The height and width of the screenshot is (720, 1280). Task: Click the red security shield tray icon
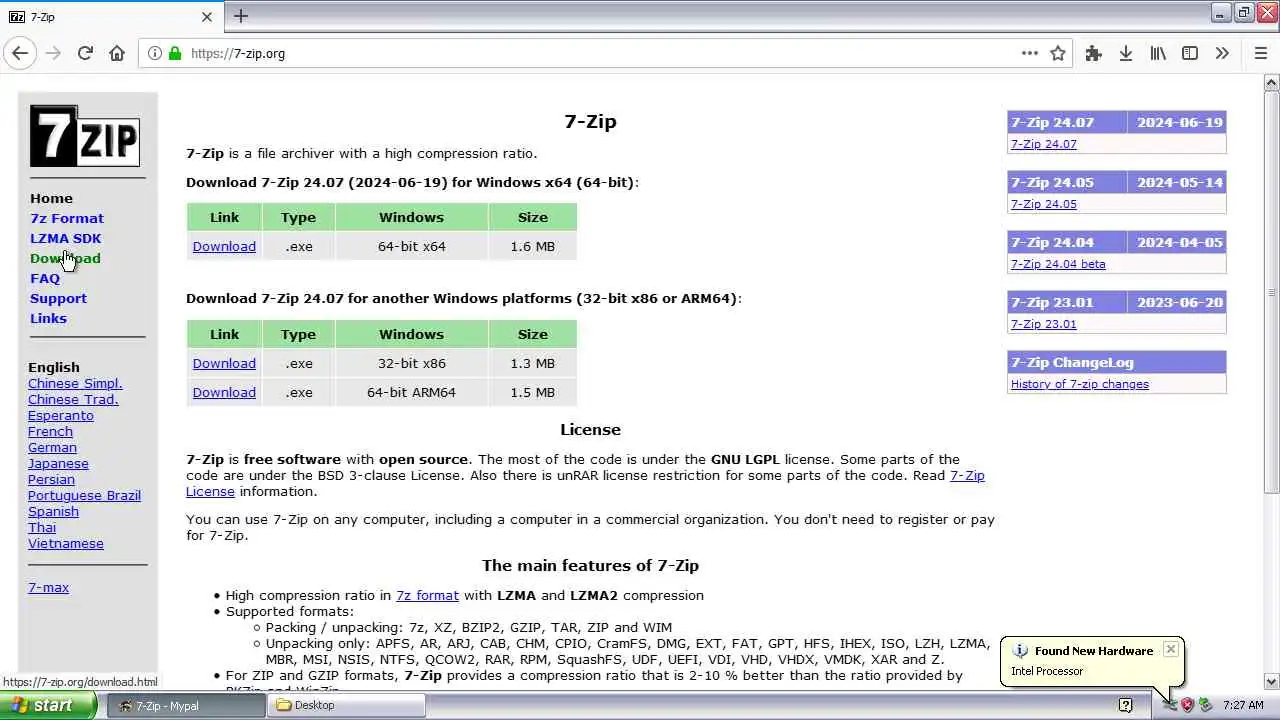pyautogui.click(x=1188, y=705)
